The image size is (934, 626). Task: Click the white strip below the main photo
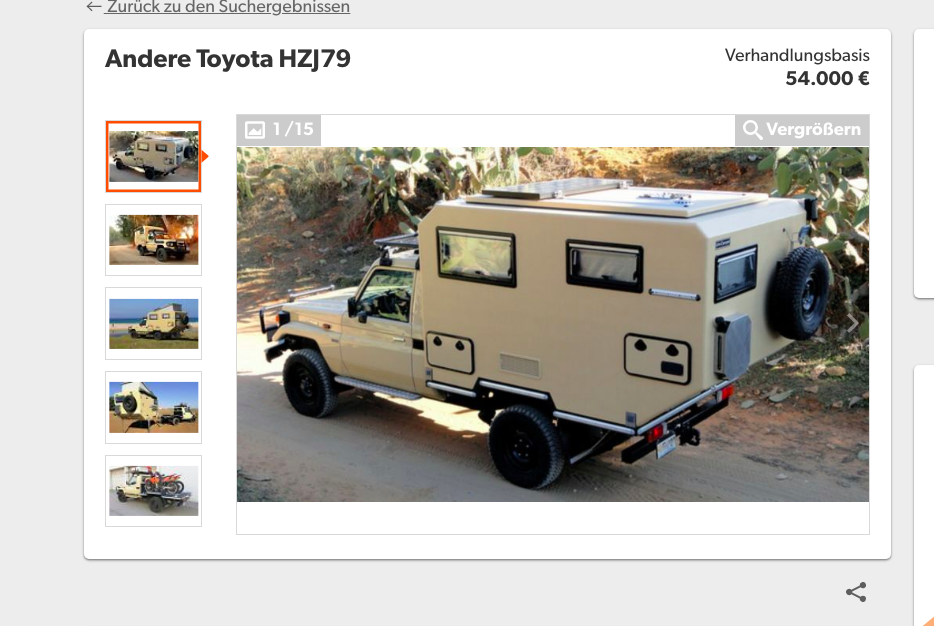click(x=553, y=518)
